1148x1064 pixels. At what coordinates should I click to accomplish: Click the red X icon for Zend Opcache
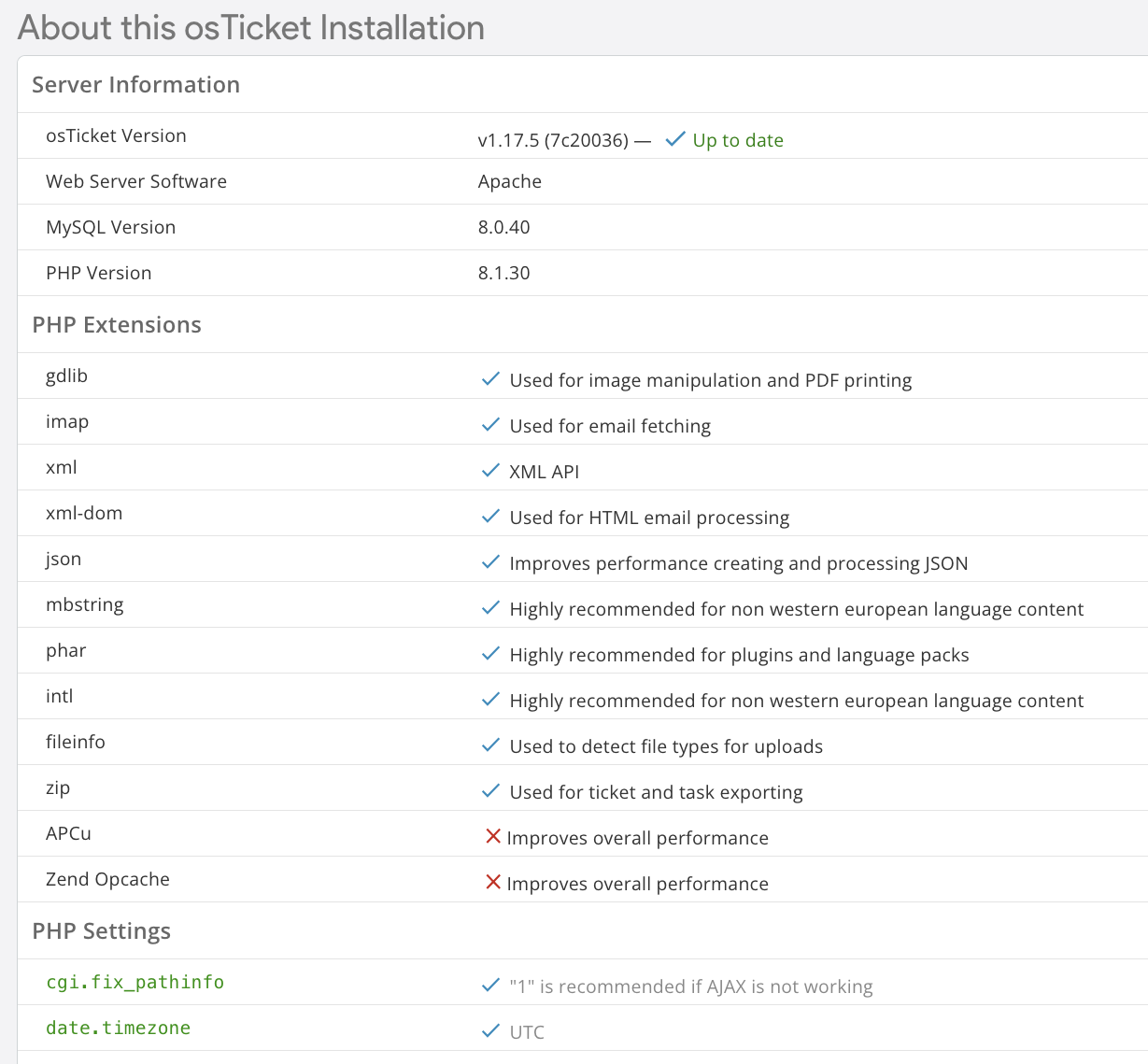pos(493,882)
